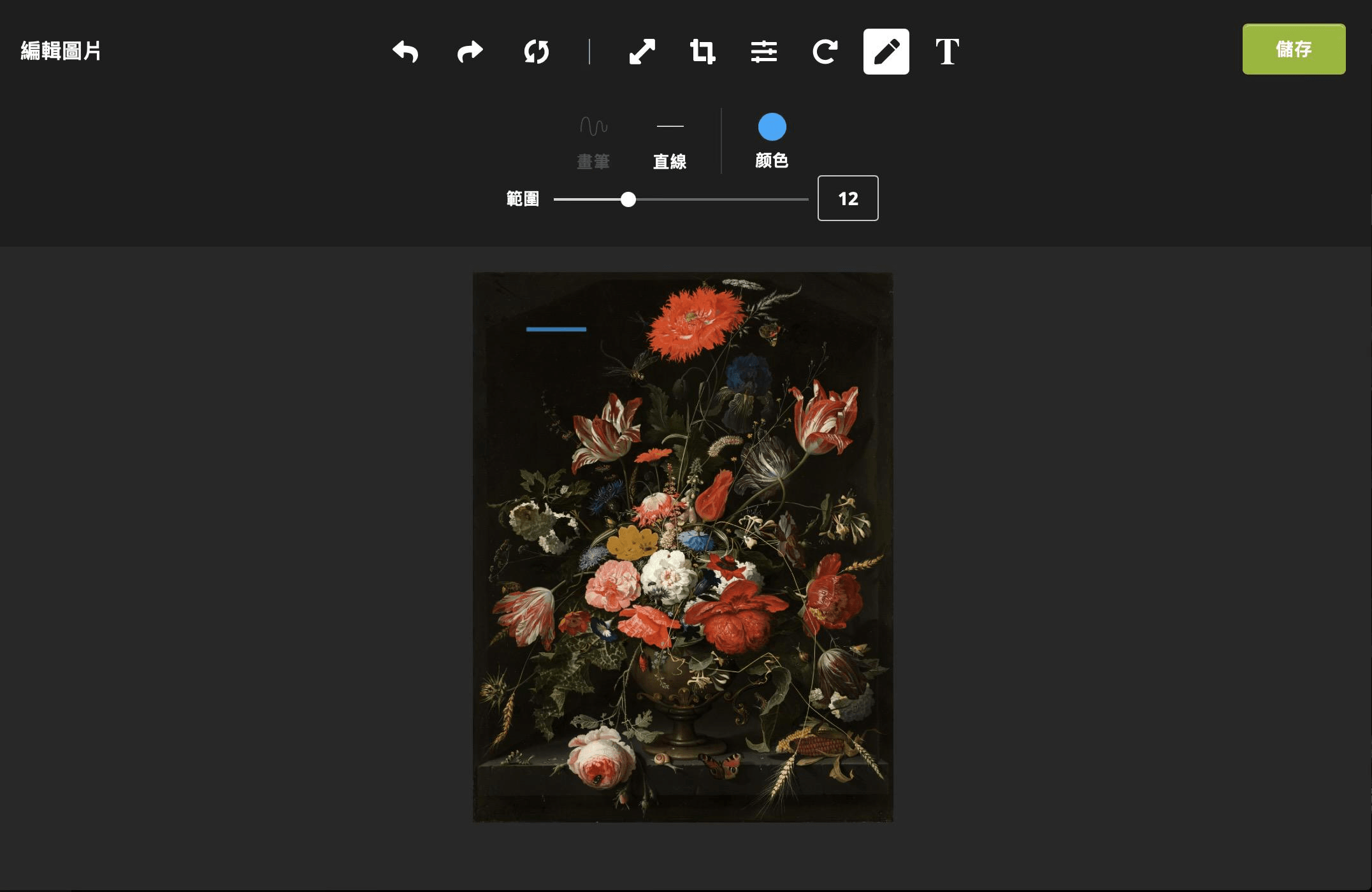The height and width of the screenshot is (892, 1372).
Task: Reset all edits with circular arrows icon
Action: [536, 51]
